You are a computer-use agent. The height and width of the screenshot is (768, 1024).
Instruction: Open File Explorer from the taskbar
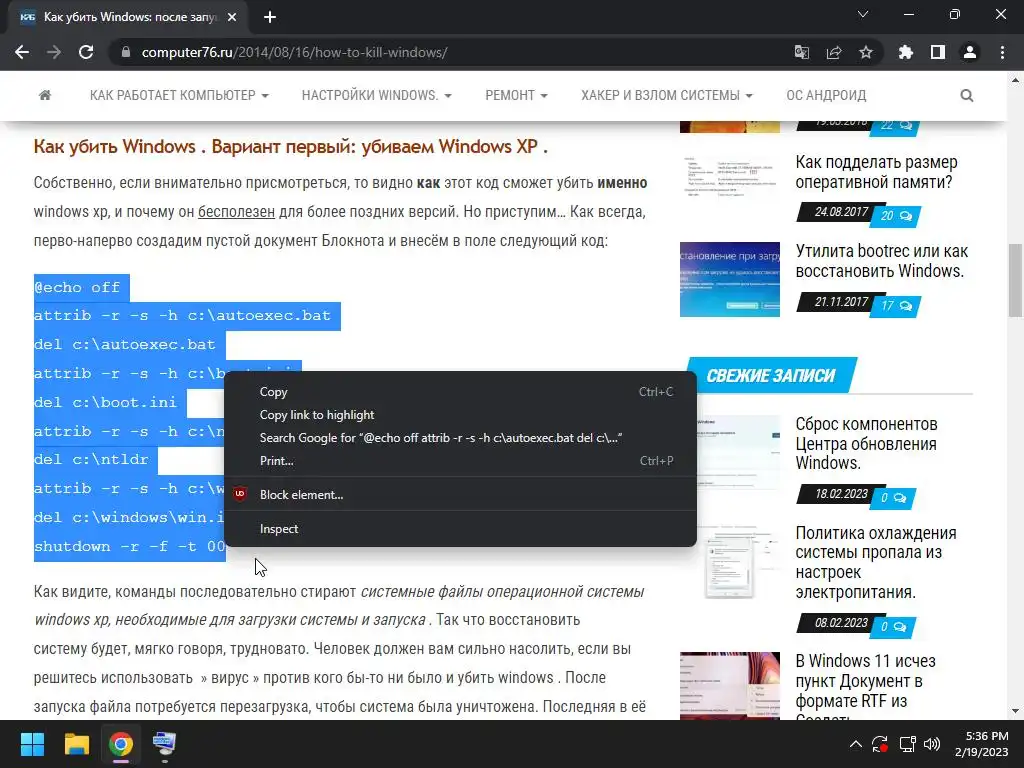76,744
